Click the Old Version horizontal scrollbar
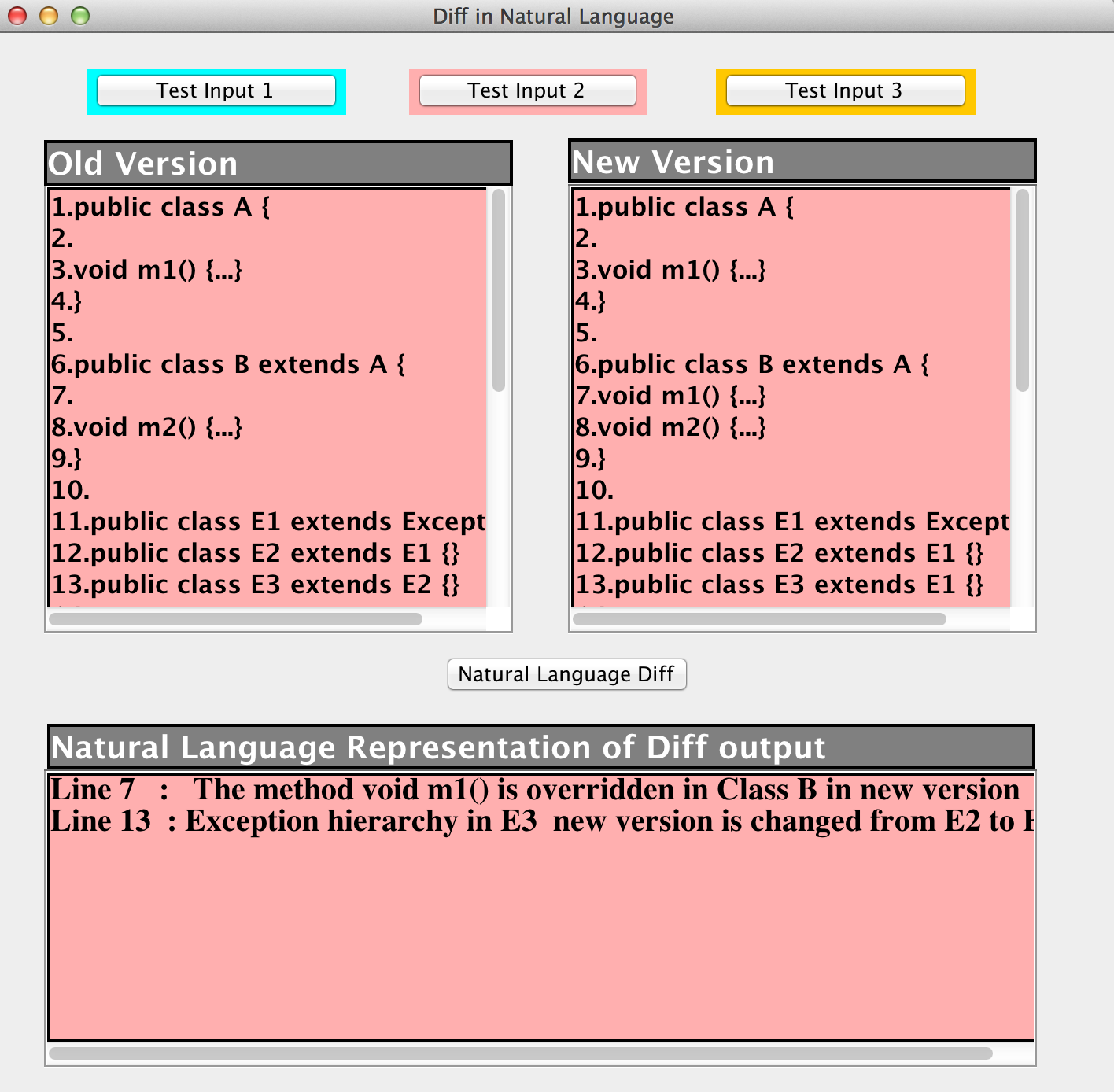The image size is (1114, 1092). [x=236, y=619]
